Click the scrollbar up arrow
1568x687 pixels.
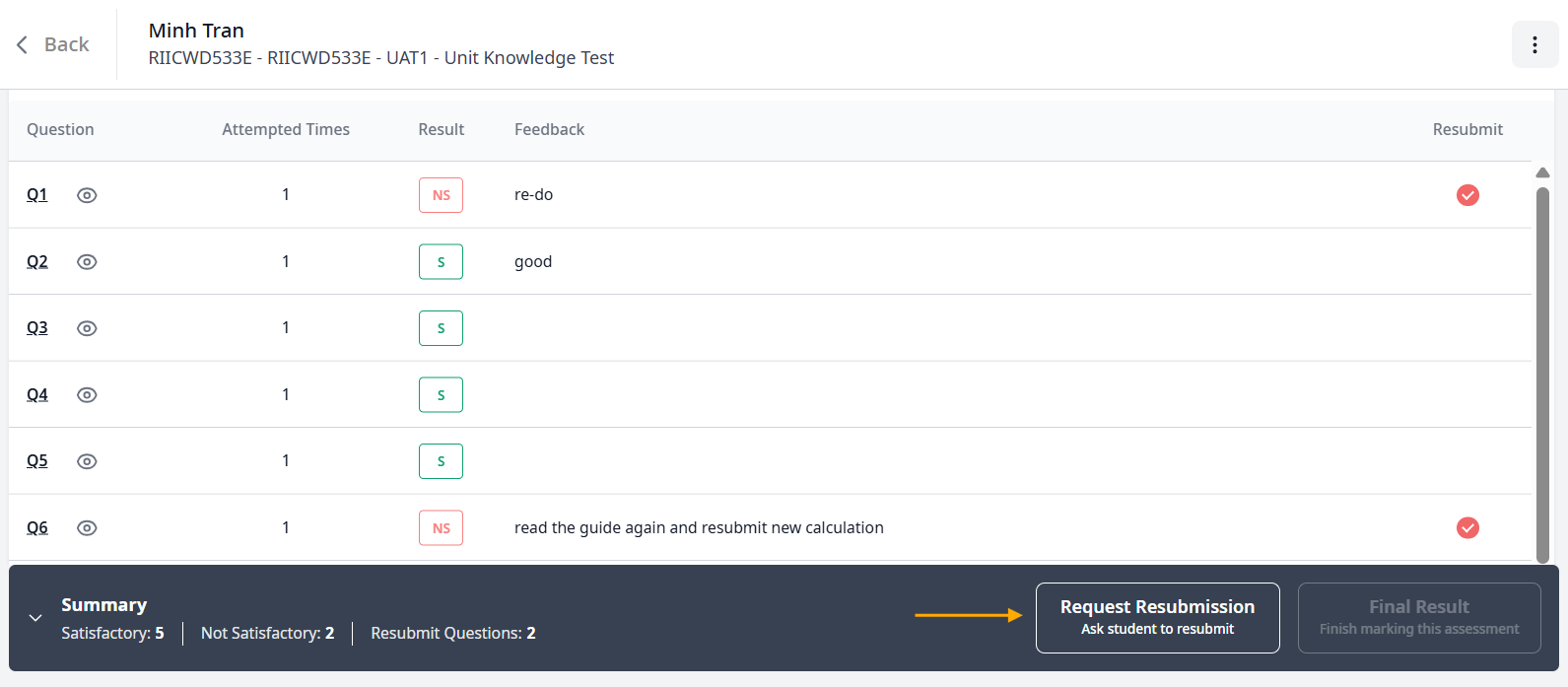(1542, 172)
